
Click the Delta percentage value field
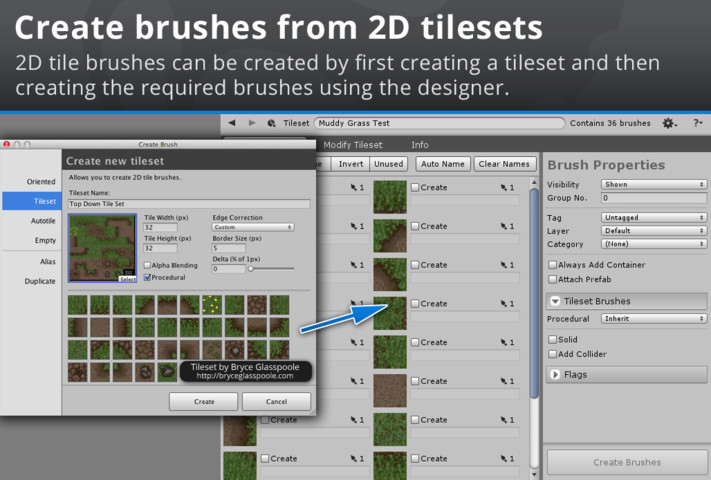coord(229,269)
